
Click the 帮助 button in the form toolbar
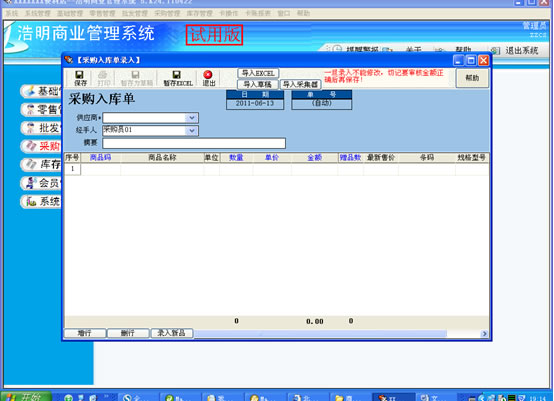point(472,78)
